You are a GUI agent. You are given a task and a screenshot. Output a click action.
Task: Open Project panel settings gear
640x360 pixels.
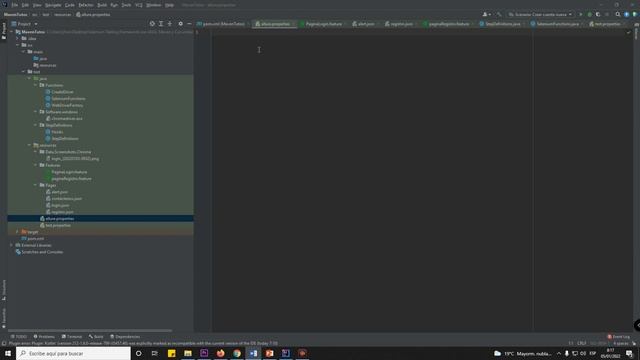(x=180, y=24)
